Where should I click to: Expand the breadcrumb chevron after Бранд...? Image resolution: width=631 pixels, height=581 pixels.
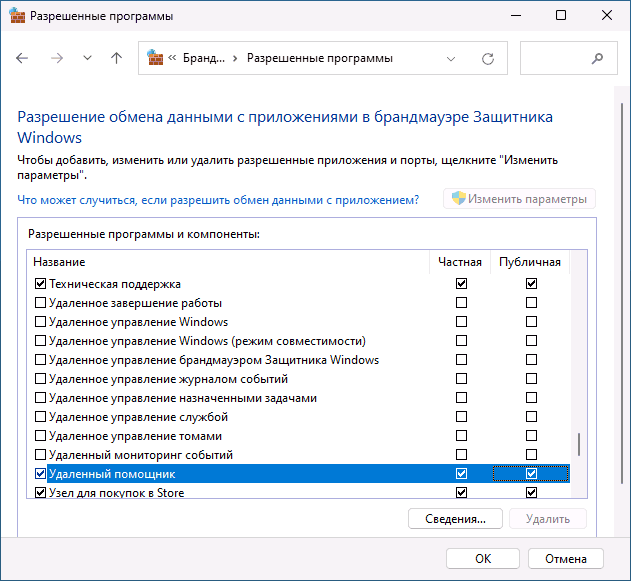[235, 59]
